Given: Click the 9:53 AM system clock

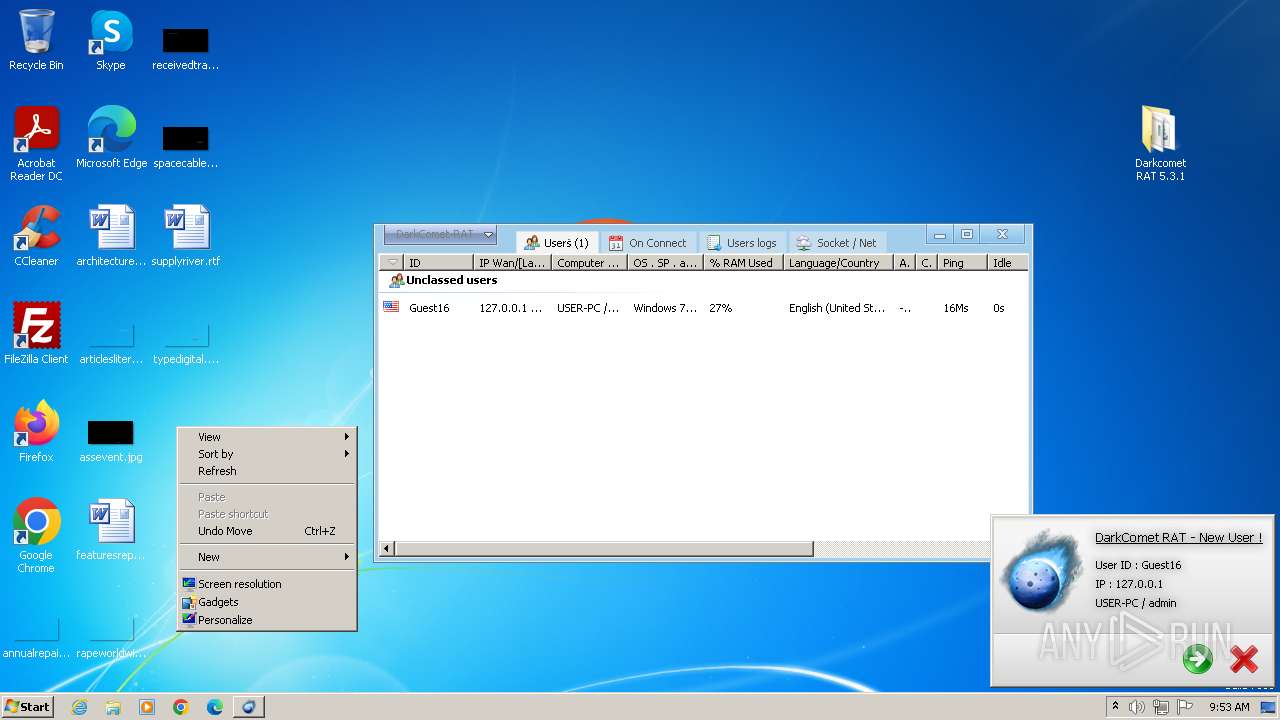Looking at the screenshot, I should [1229, 707].
